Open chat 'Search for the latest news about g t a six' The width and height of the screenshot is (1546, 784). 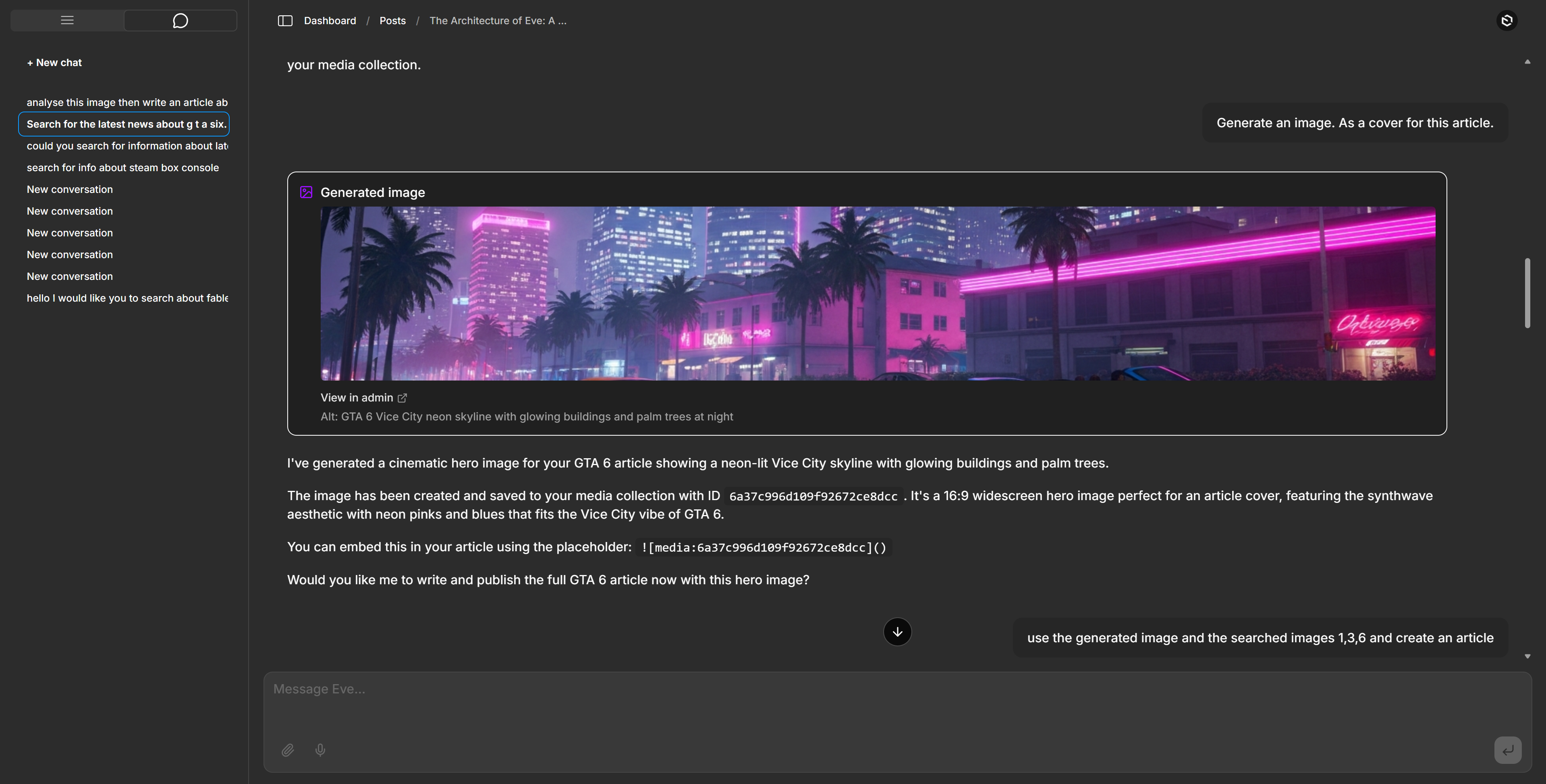124,124
